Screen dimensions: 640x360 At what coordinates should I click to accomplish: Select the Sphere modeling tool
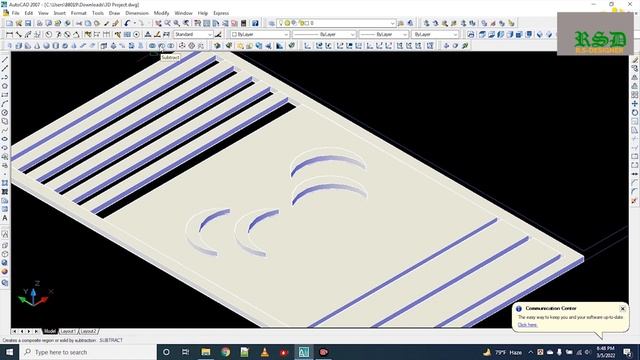click(46, 46)
